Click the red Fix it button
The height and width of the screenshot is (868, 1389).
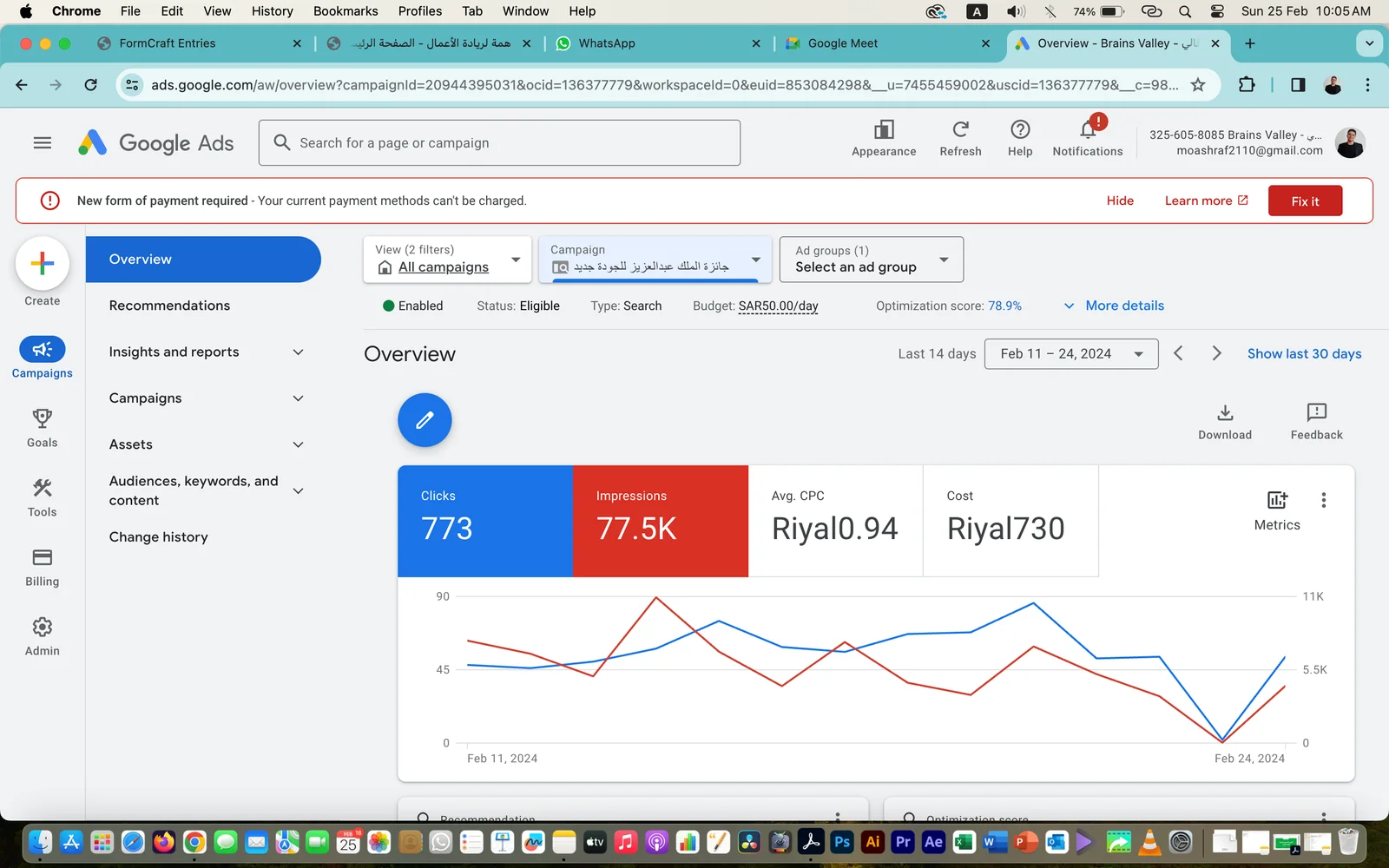pos(1304,201)
